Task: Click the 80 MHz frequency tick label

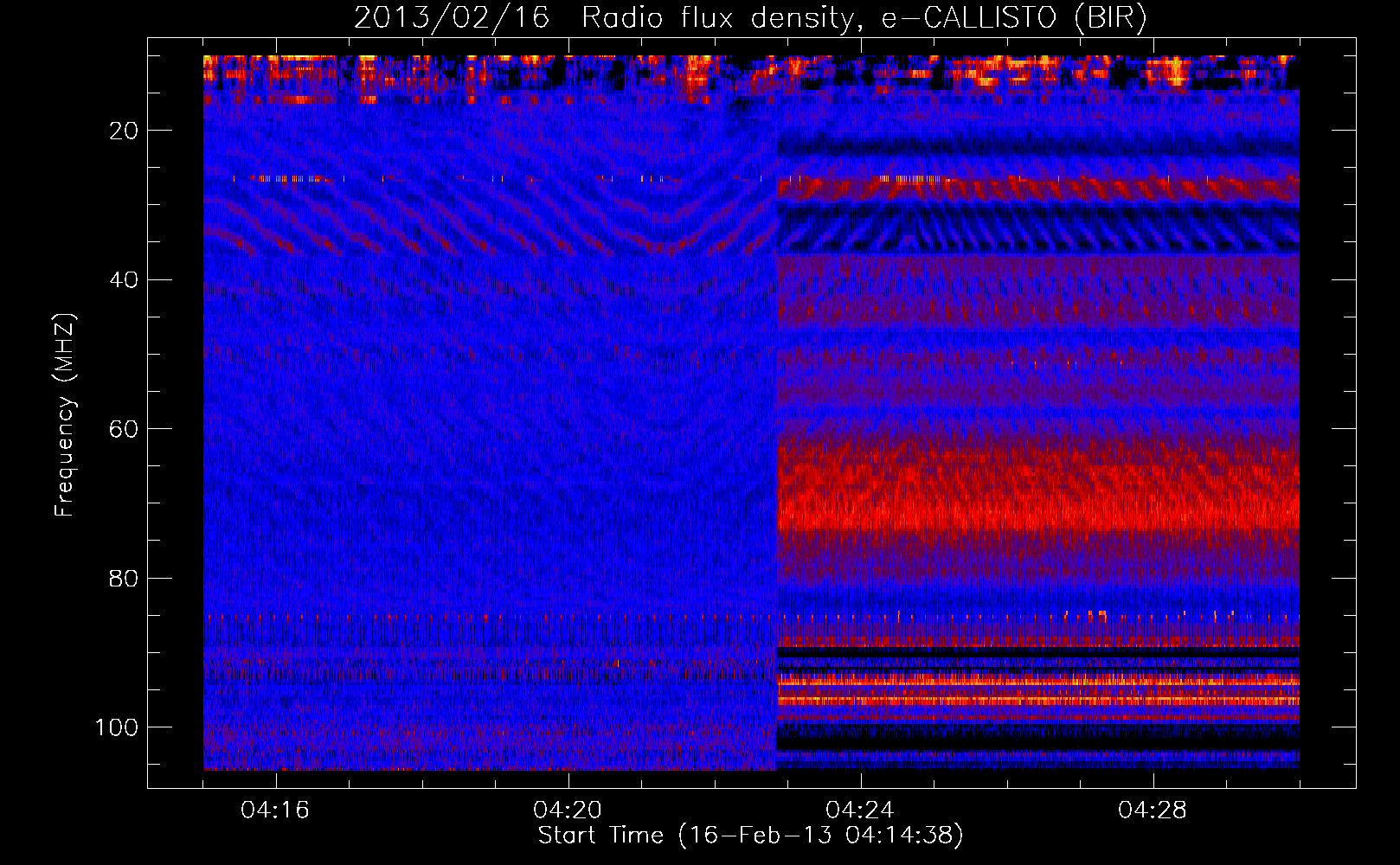Action: click(x=125, y=578)
